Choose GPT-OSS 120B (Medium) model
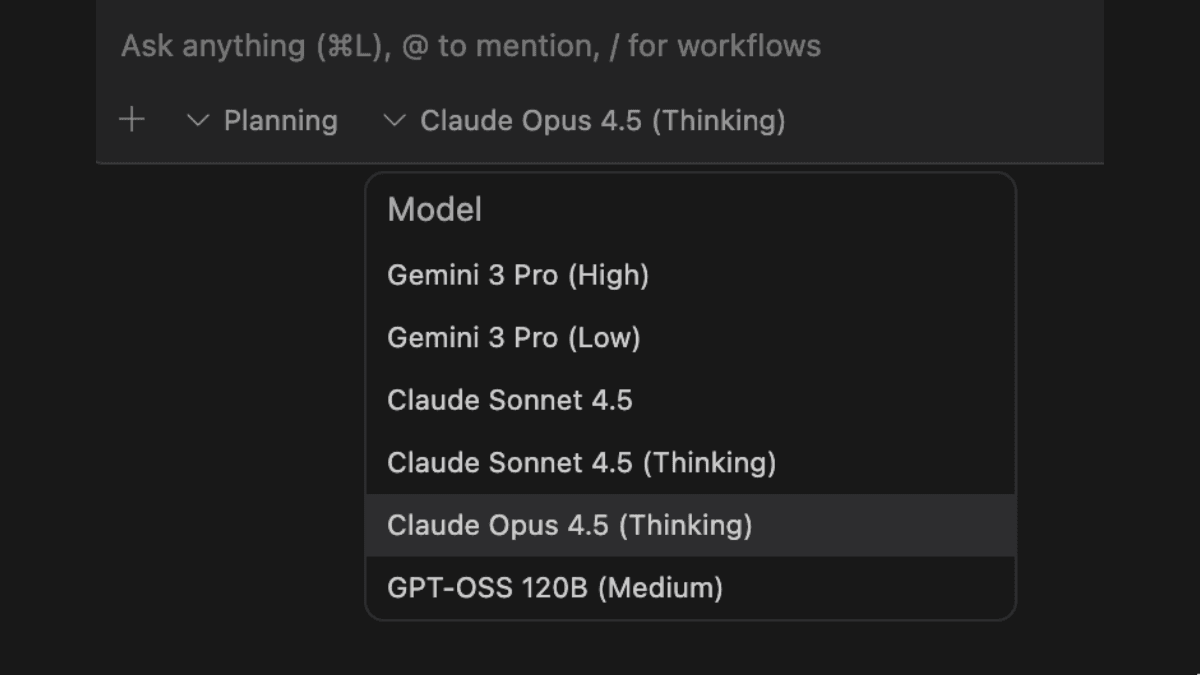The height and width of the screenshot is (675, 1200). (x=554, y=588)
